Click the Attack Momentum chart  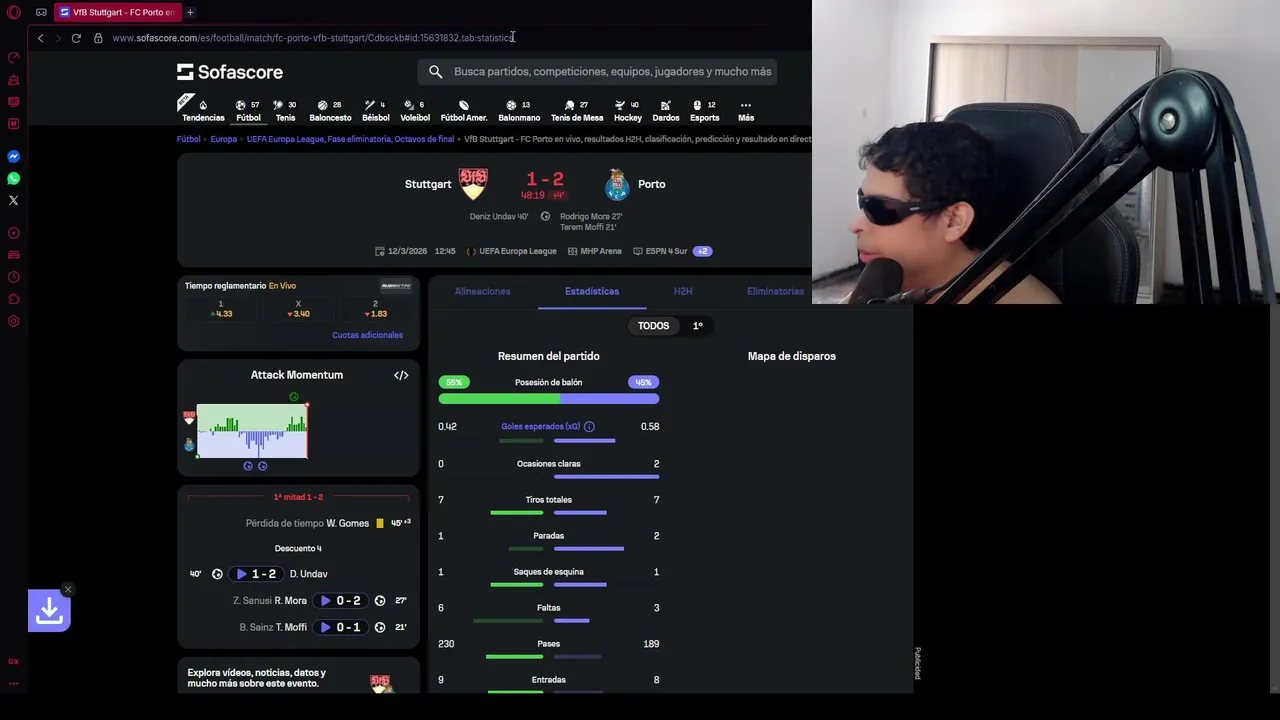coord(252,431)
